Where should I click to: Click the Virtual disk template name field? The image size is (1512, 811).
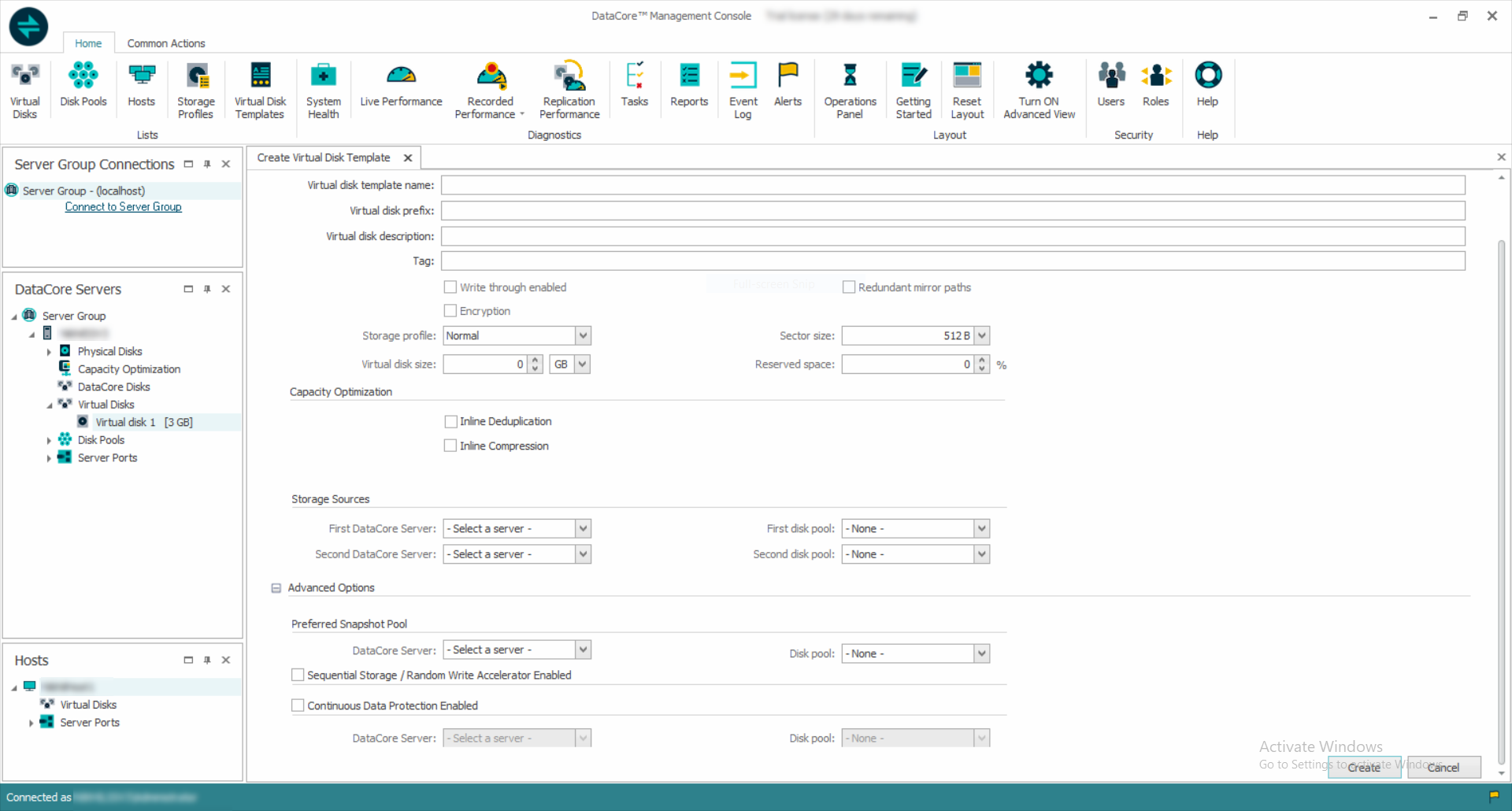(952, 185)
